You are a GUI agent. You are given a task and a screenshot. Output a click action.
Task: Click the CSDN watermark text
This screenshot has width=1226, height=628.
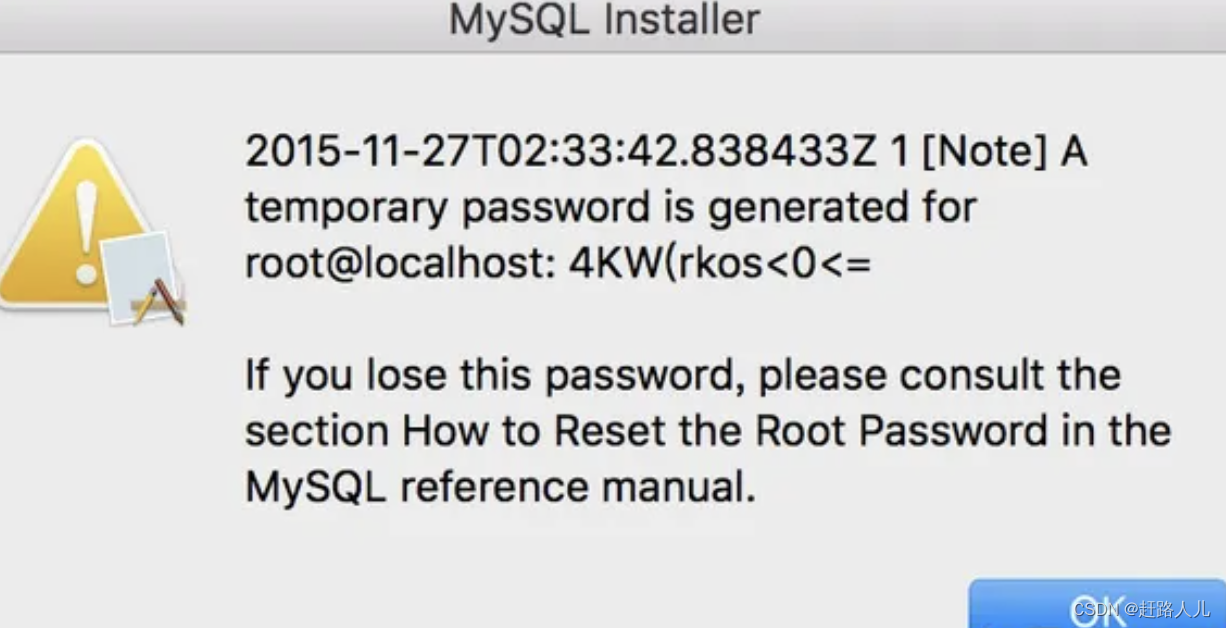pos(1095,607)
